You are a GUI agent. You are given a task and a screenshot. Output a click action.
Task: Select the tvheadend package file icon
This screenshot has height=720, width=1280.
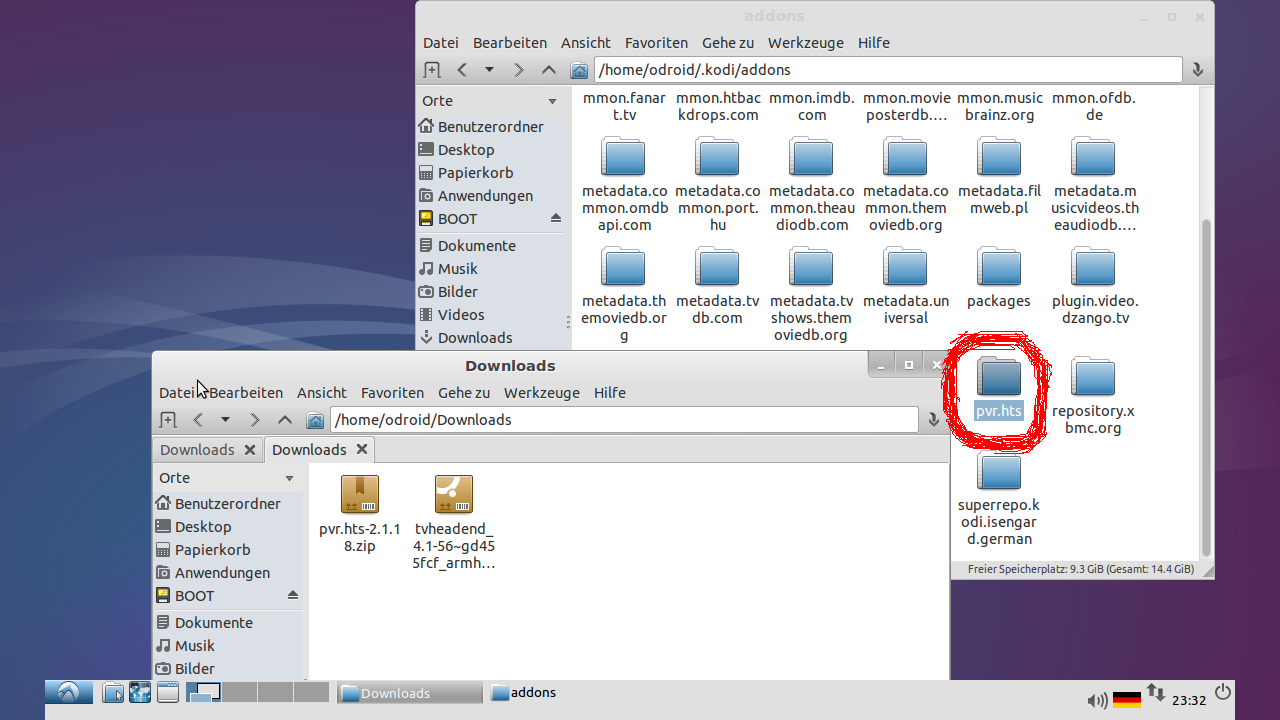tap(454, 494)
